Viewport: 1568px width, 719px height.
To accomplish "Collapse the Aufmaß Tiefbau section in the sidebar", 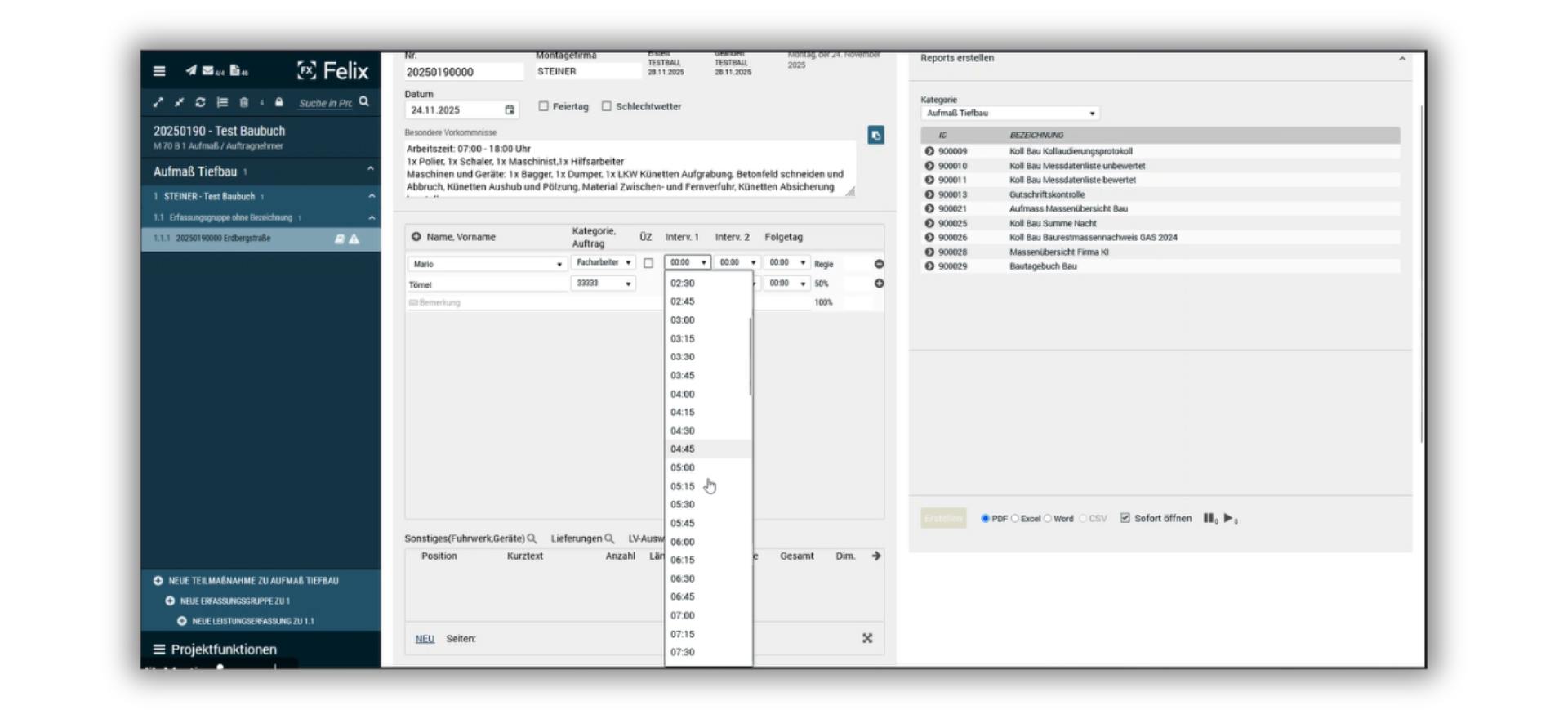I will pos(370,169).
